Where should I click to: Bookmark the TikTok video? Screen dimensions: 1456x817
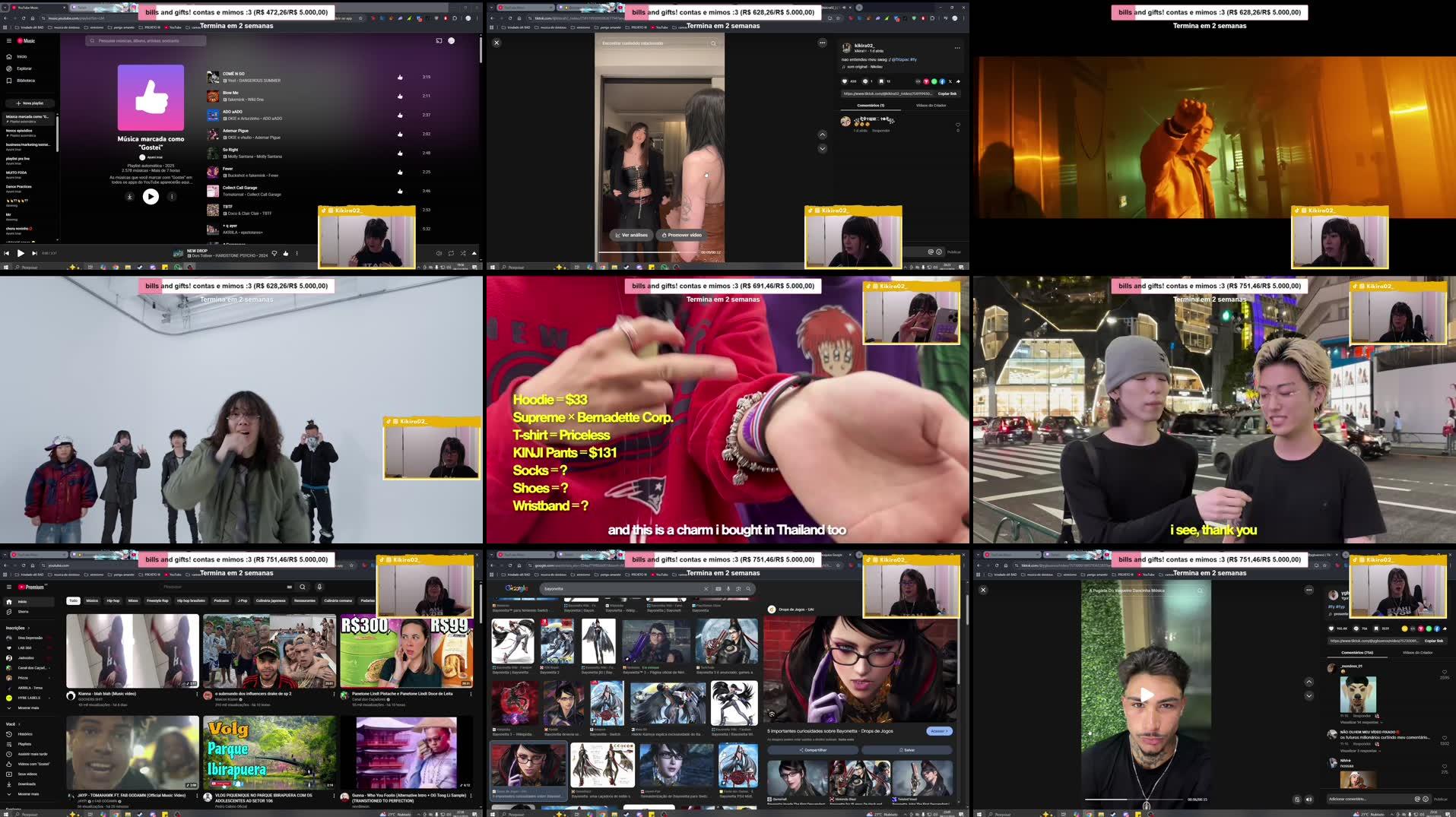point(882,81)
